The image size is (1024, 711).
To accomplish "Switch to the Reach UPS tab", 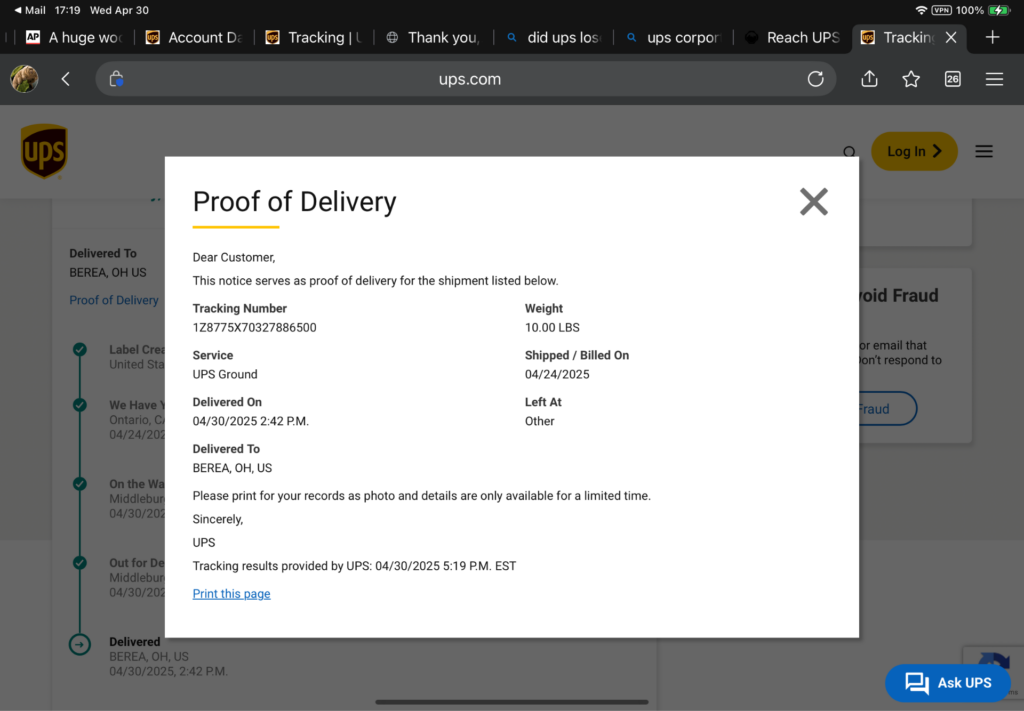I will point(793,37).
